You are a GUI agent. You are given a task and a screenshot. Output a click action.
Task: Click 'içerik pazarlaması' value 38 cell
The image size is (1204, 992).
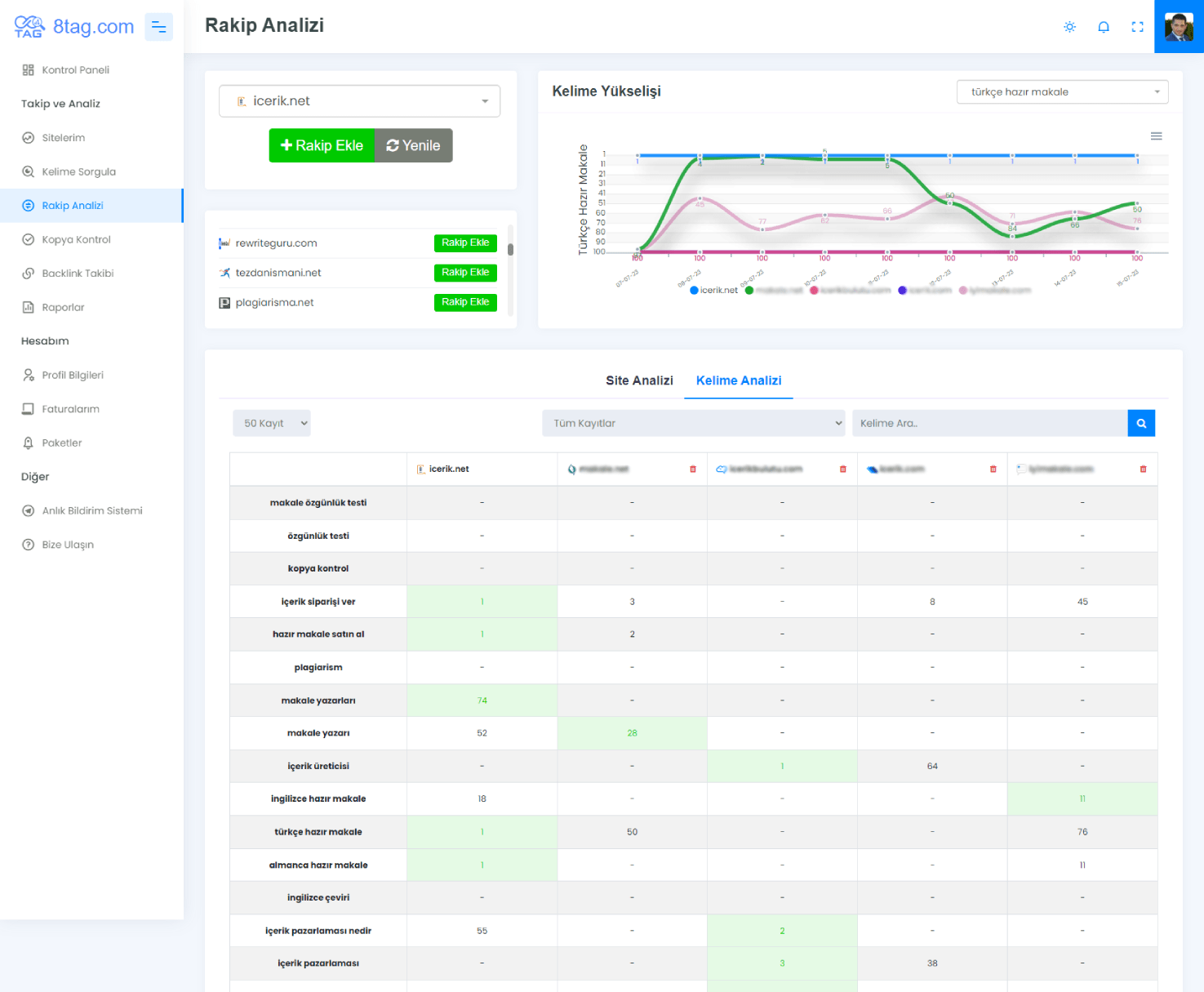point(932,963)
